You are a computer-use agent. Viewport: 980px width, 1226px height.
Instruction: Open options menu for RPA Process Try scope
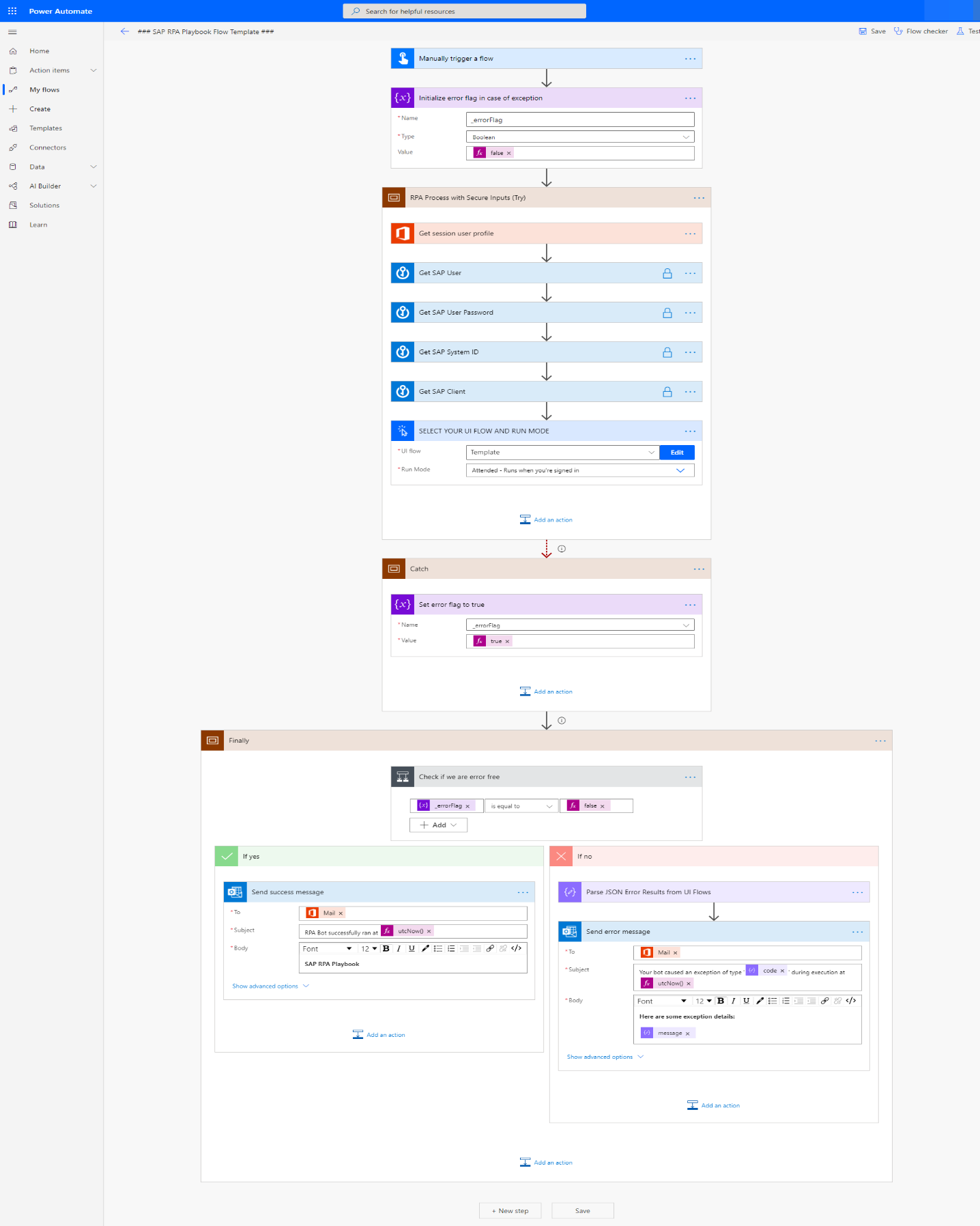700,198
